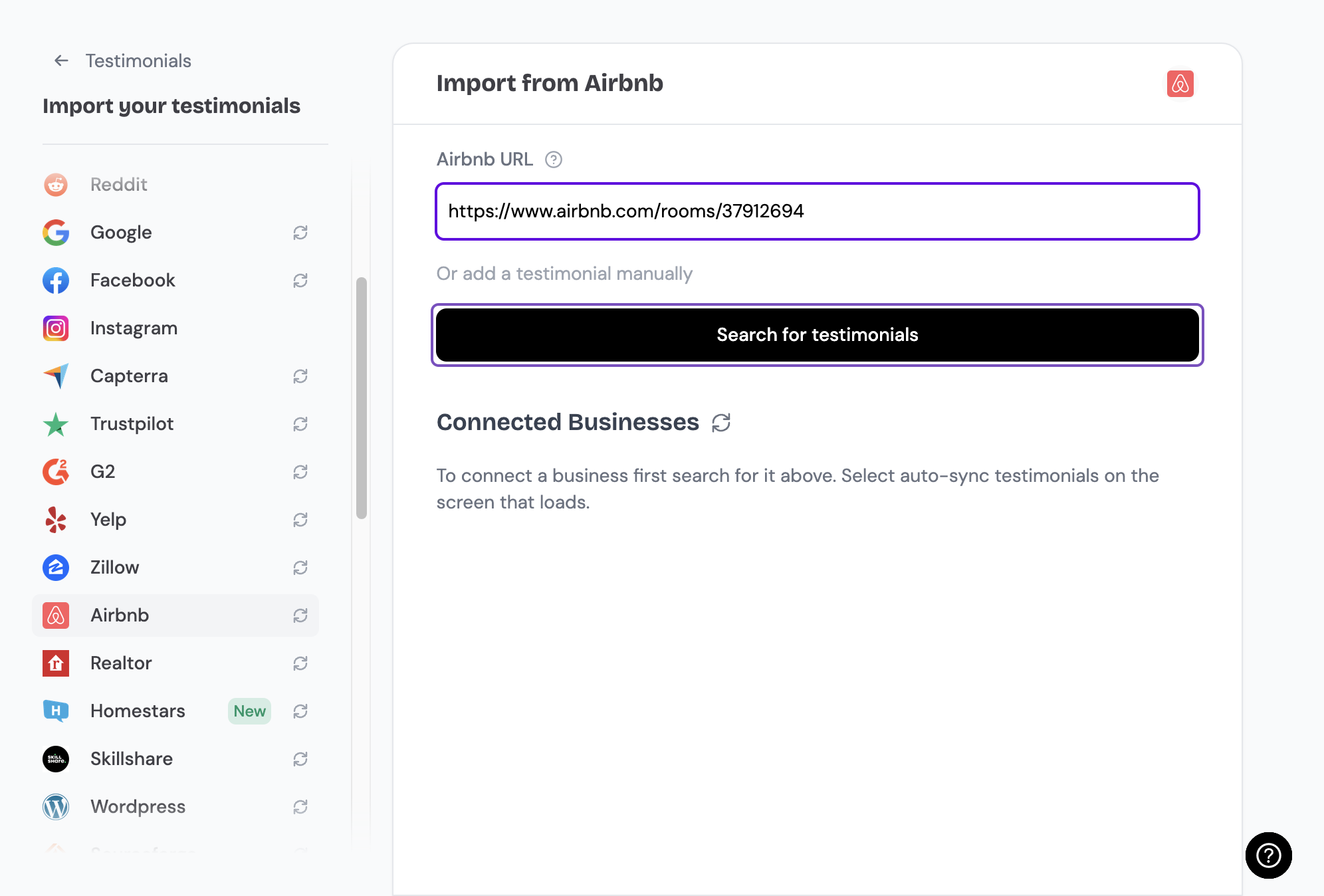The width and height of the screenshot is (1324, 896).
Task: Click the Trustpilot star icon
Action: 56,424
